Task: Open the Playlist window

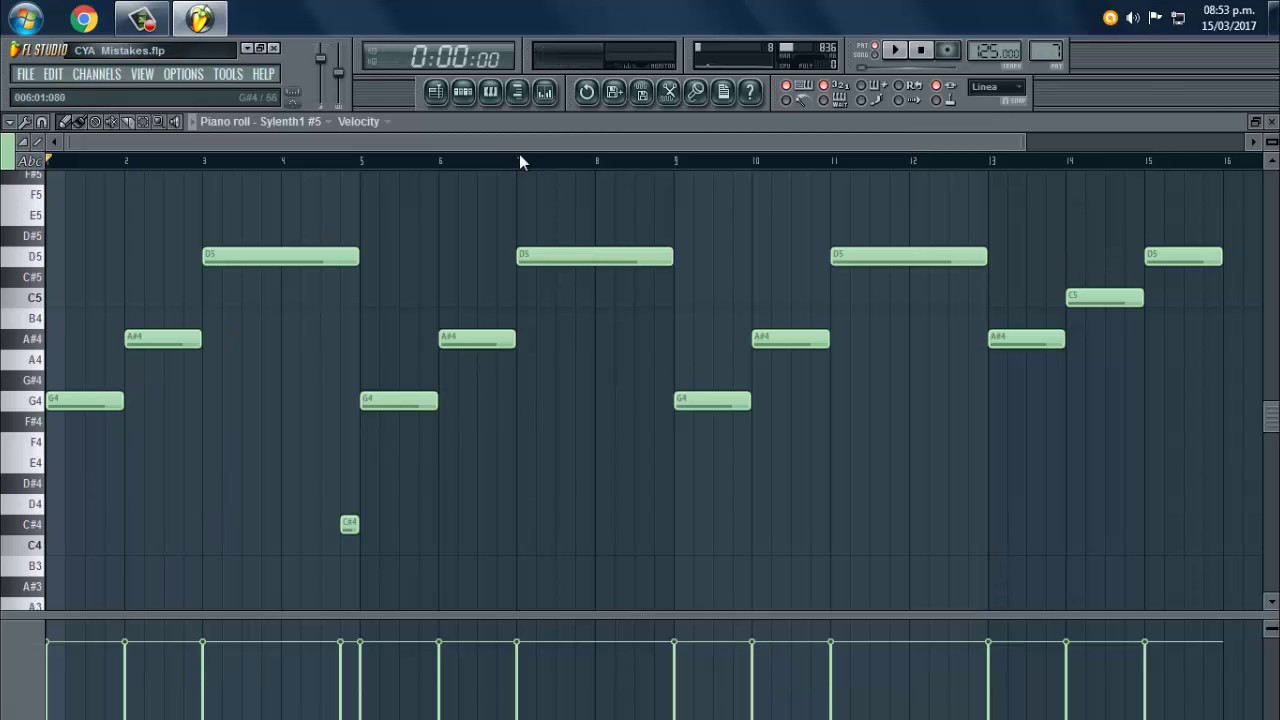Action: (x=436, y=92)
